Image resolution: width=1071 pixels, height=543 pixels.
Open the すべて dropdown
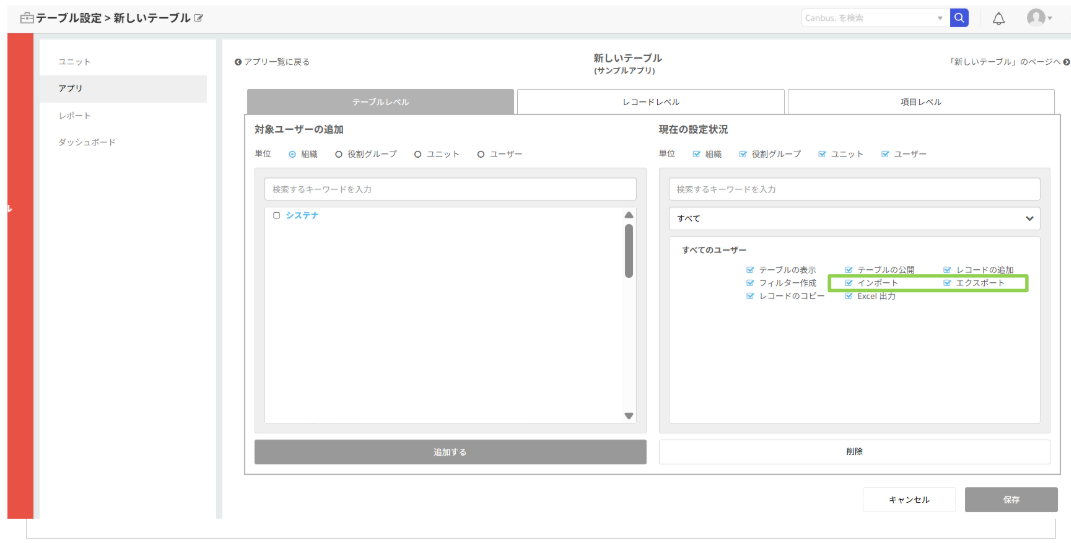854,219
